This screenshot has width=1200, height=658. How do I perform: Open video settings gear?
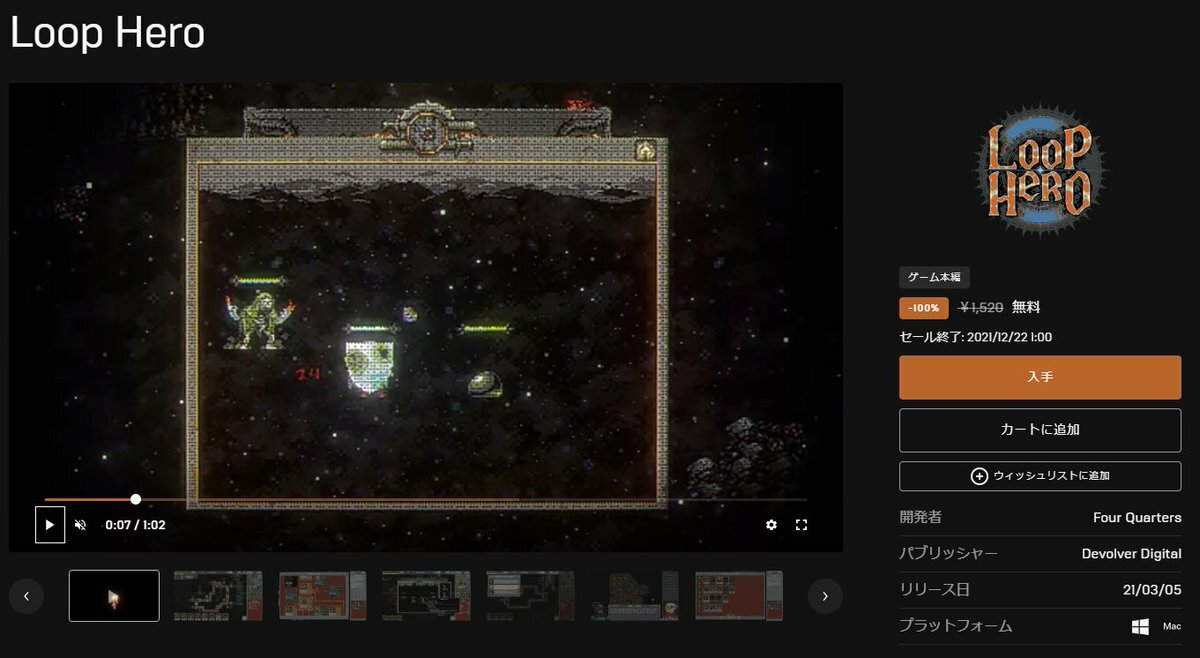(x=771, y=525)
